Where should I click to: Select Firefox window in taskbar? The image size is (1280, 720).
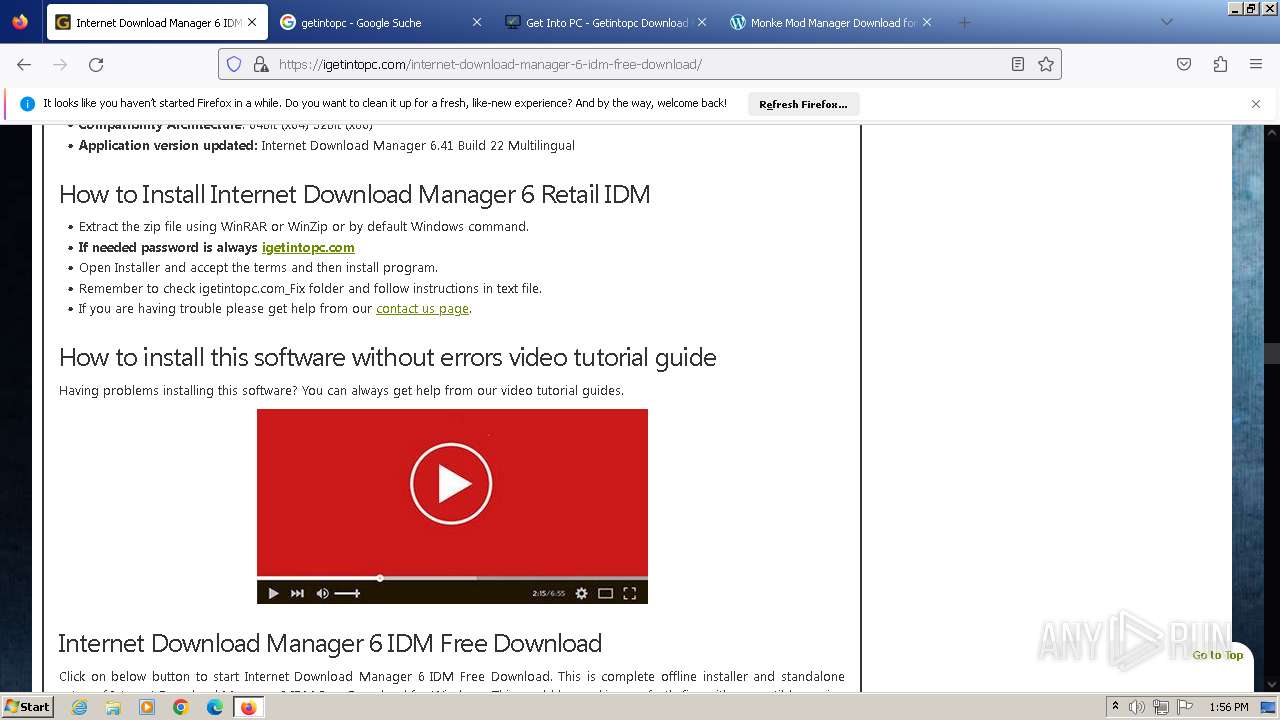click(249, 707)
